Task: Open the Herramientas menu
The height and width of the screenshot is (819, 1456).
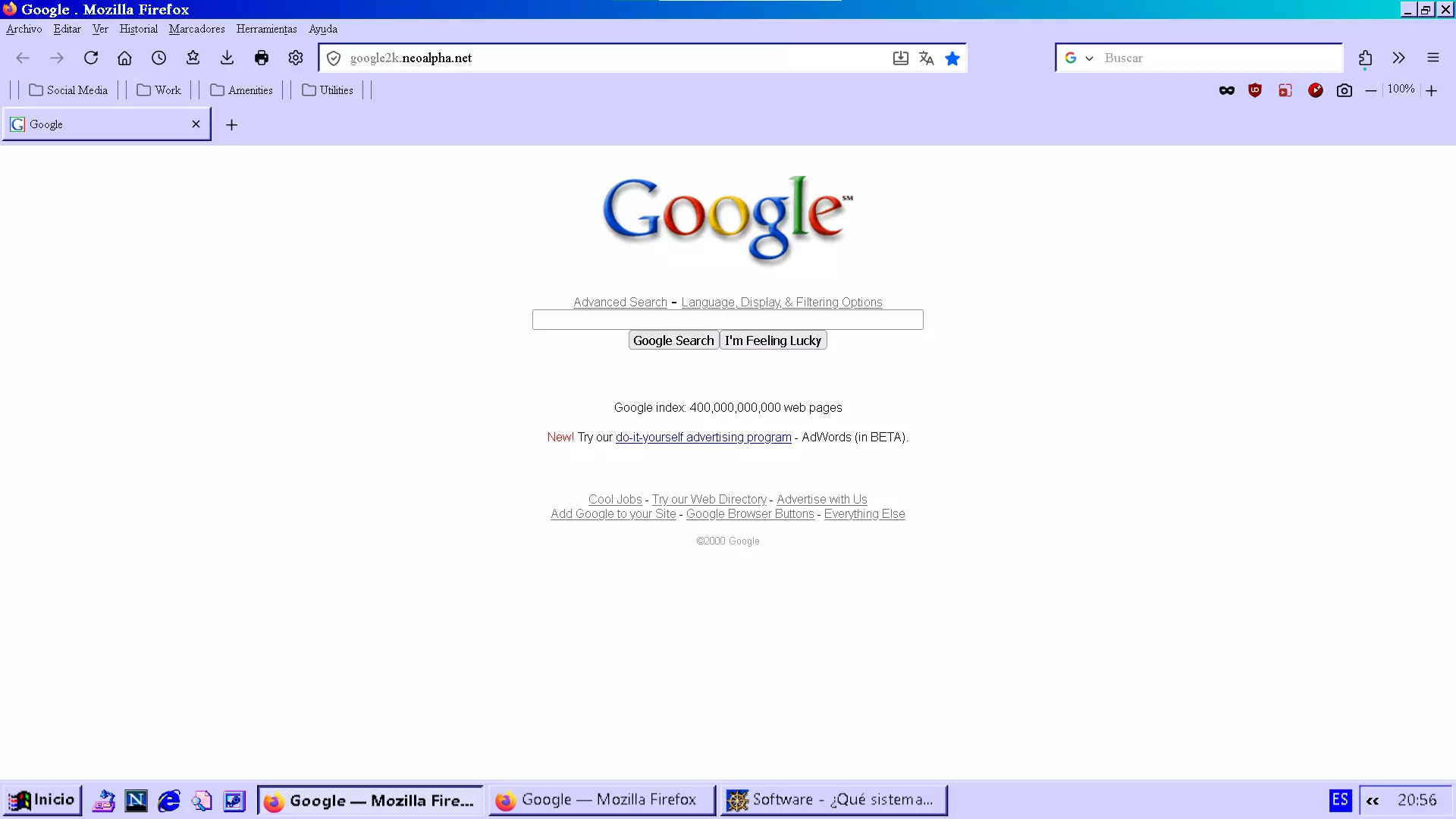Action: point(266,29)
